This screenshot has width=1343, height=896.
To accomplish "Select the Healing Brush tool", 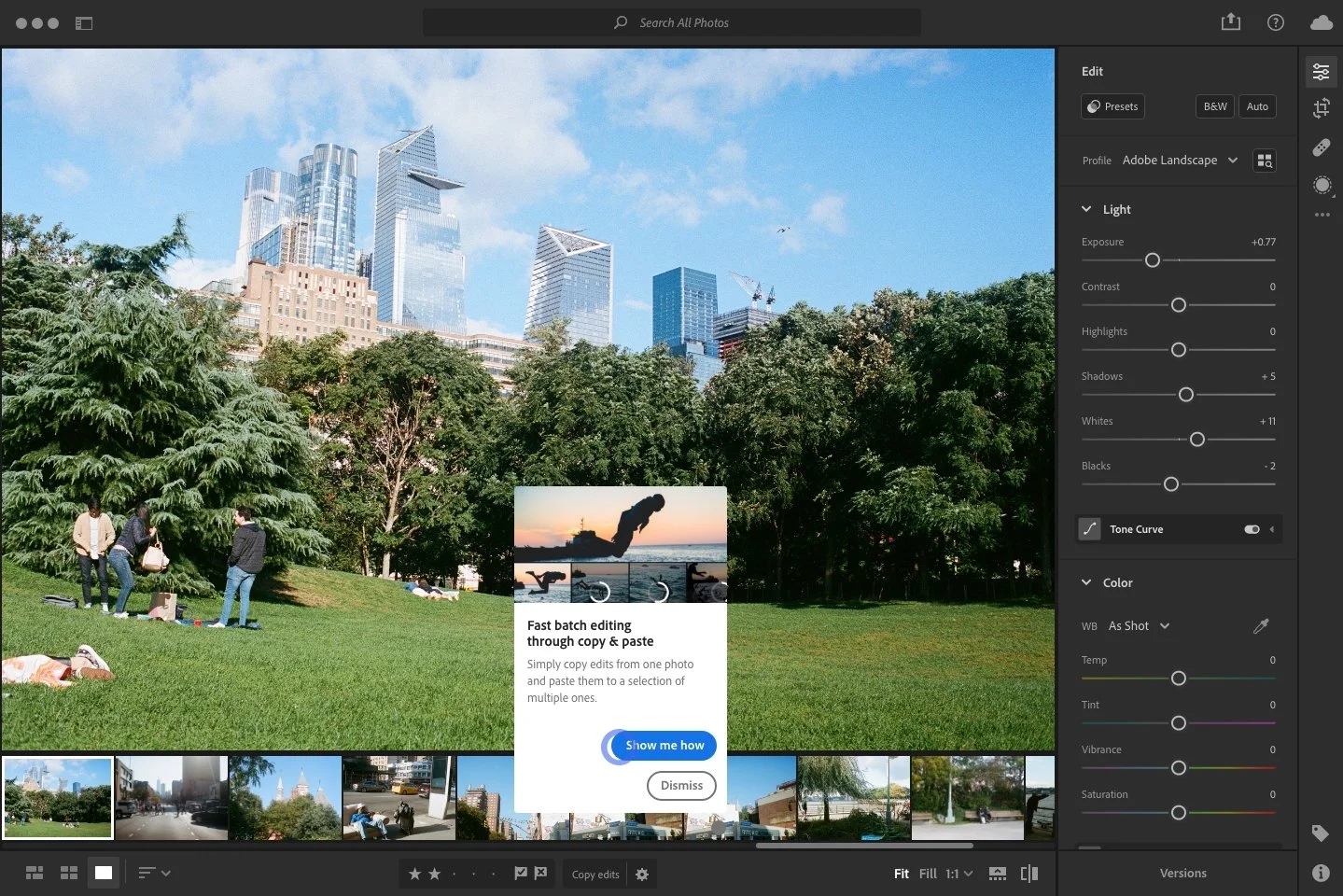I will (x=1321, y=147).
